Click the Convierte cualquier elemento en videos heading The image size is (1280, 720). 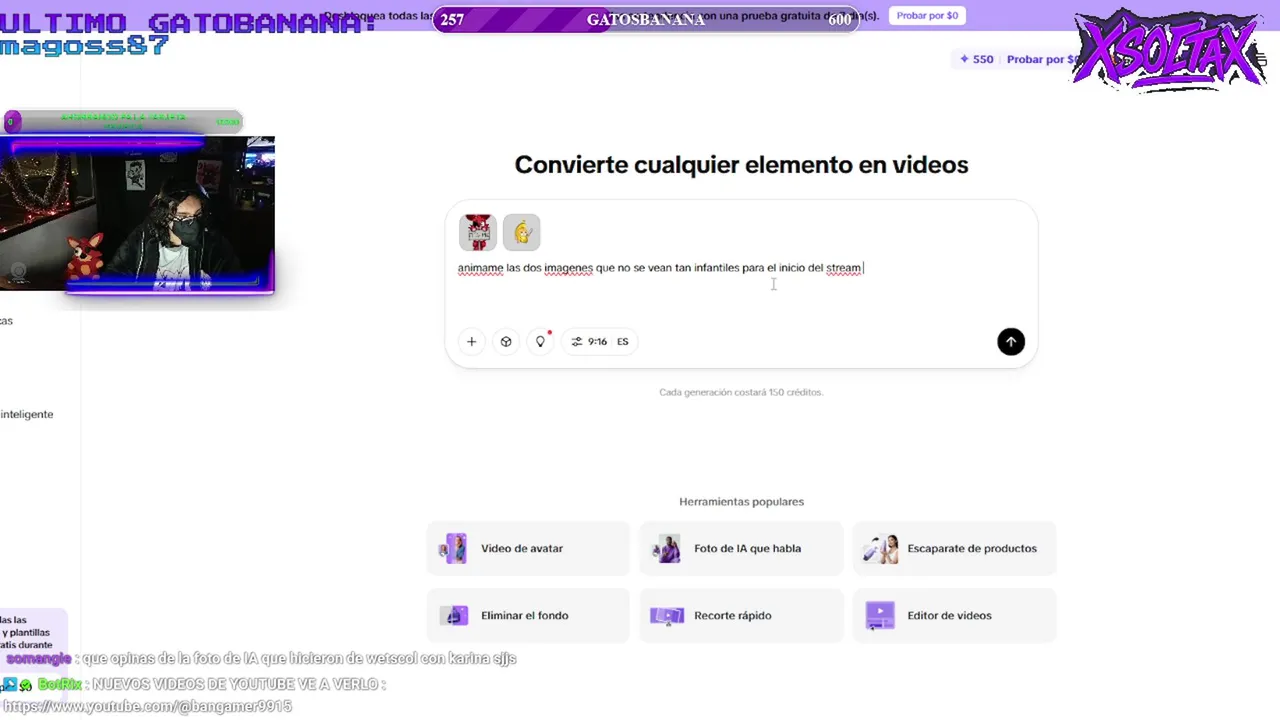(741, 165)
